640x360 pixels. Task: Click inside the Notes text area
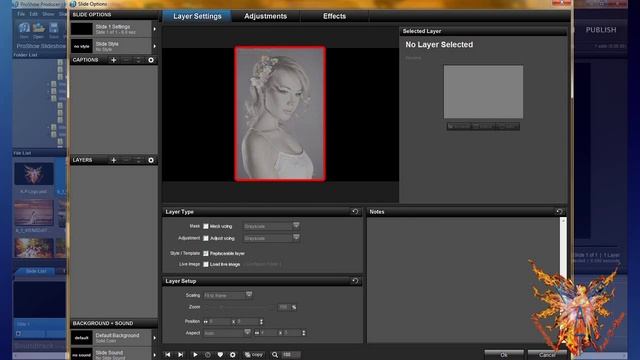click(463, 280)
